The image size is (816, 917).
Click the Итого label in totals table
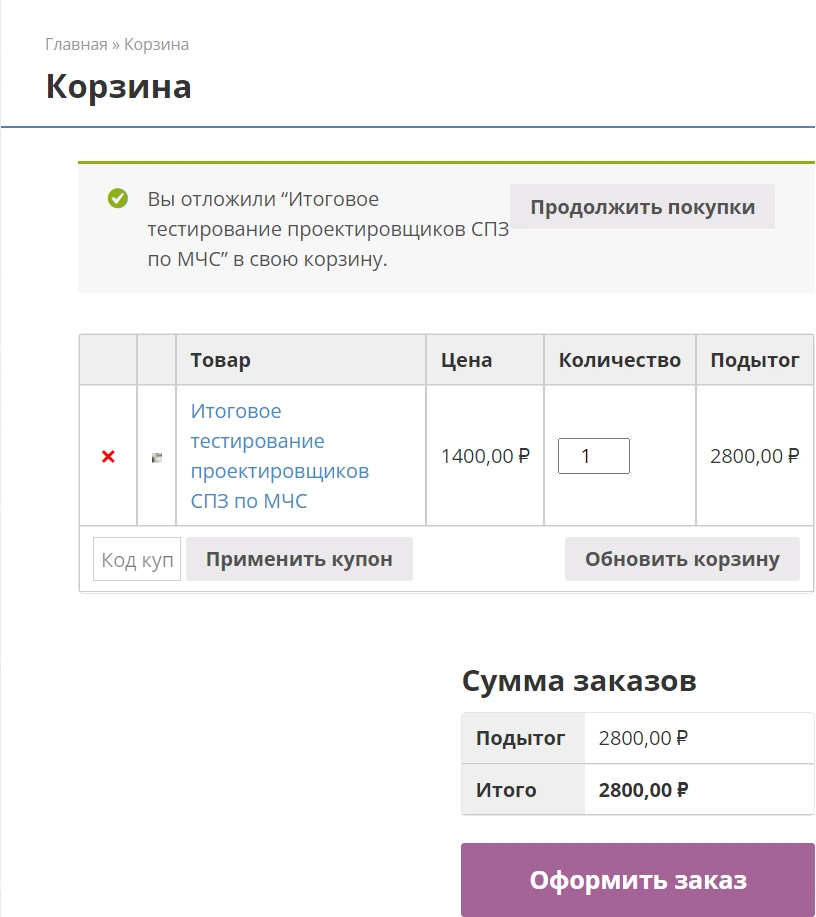pos(506,790)
